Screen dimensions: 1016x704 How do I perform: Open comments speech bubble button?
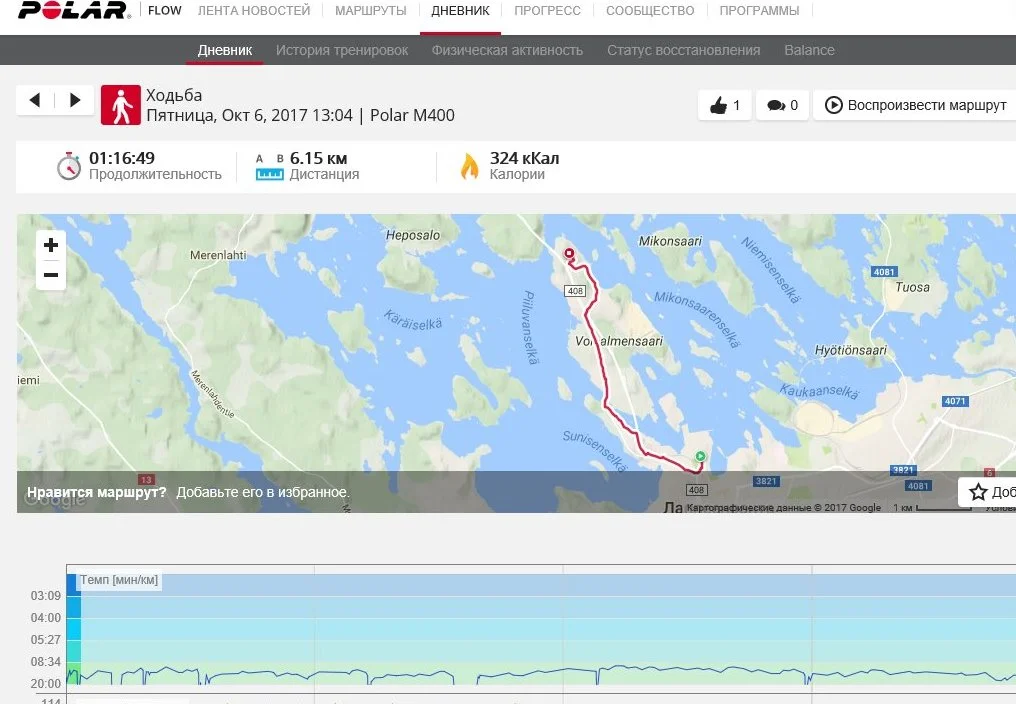782,105
